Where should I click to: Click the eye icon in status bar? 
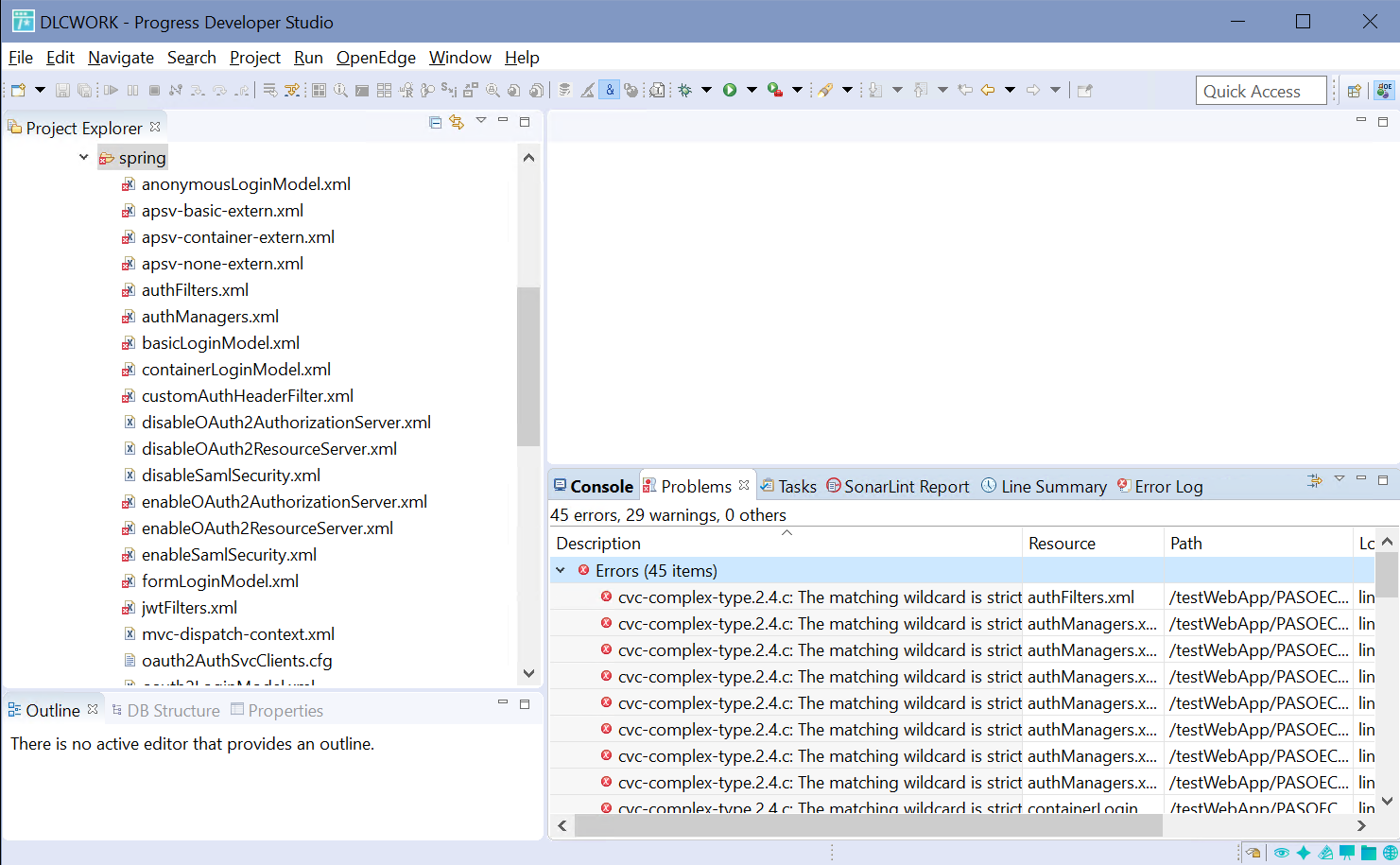click(x=1282, y=853)
